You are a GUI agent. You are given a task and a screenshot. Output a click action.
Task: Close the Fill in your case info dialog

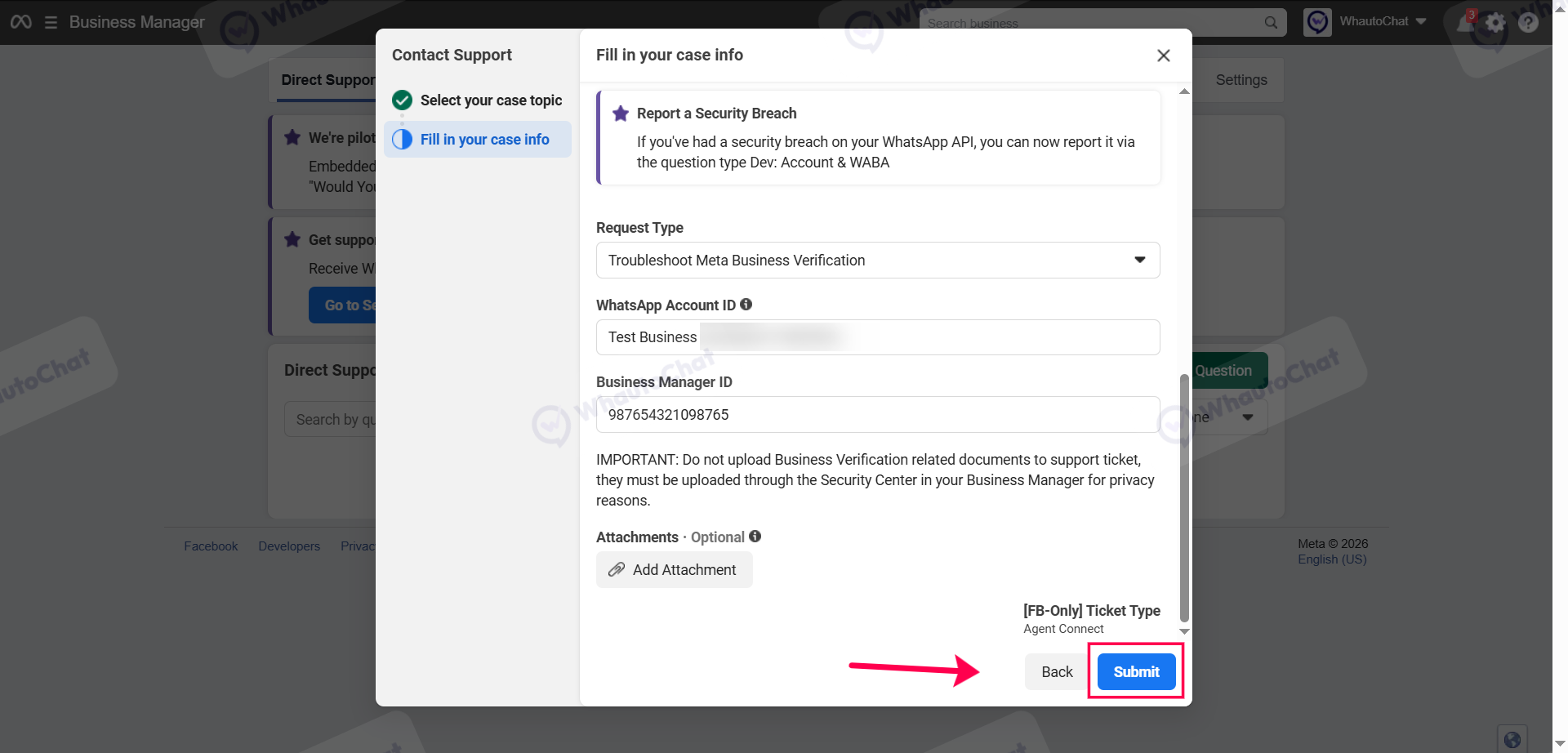[1164, 56]
